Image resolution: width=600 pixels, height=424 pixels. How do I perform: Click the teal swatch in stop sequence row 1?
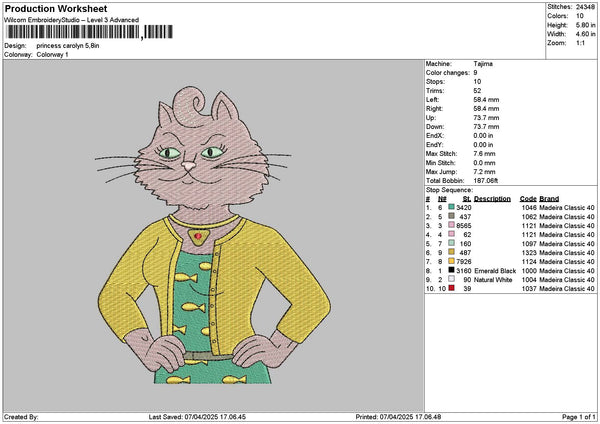(x=452, y=207)
